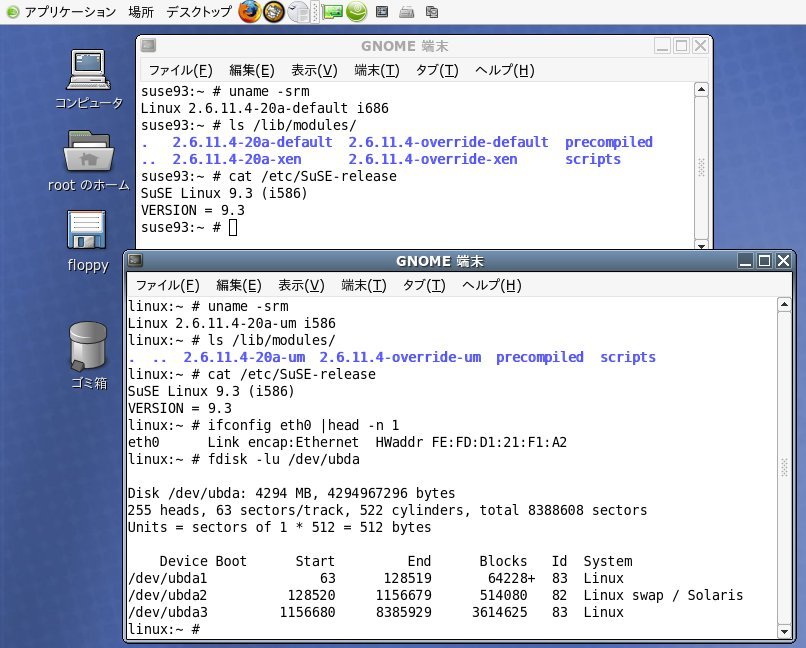This screenshot has width=806, height=648.
Task: Open ヘルプ(H) menu in front terminal
Action: [x=492, y=285]
